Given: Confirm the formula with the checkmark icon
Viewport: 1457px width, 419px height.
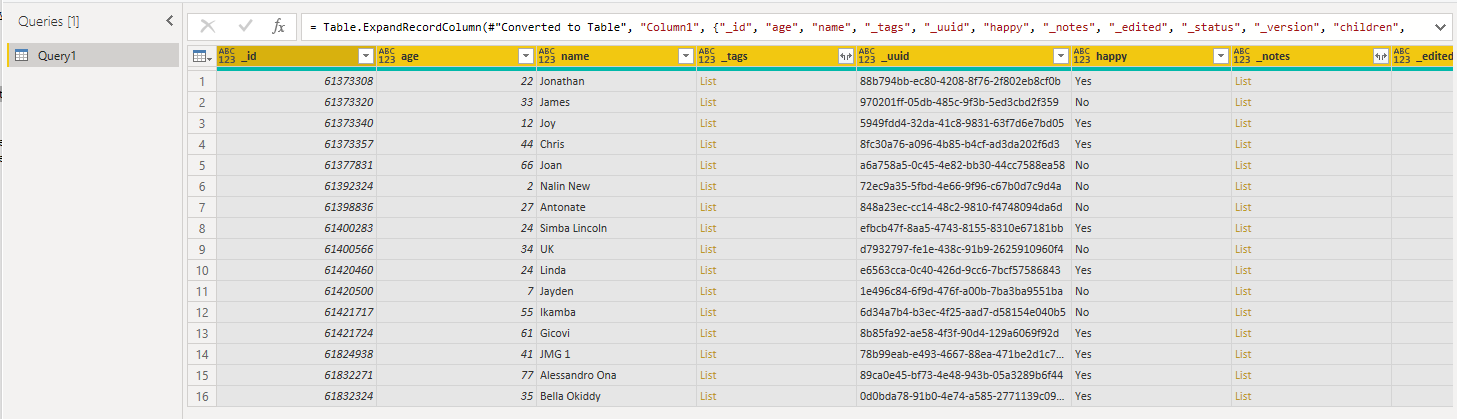Looking at the screenshot, I should point(245,27).
